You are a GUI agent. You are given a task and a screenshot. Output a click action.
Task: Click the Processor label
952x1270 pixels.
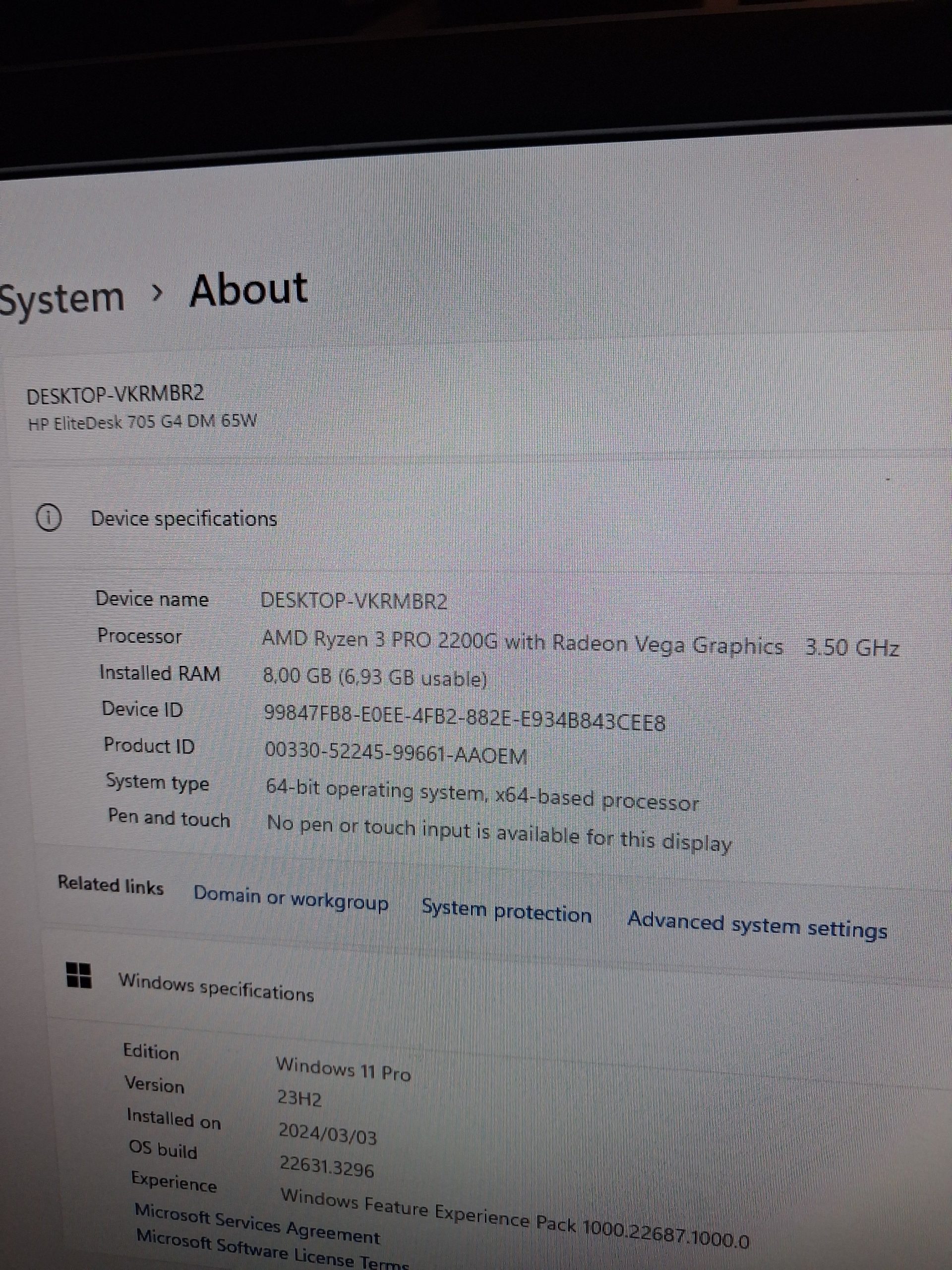coord(139,636)
